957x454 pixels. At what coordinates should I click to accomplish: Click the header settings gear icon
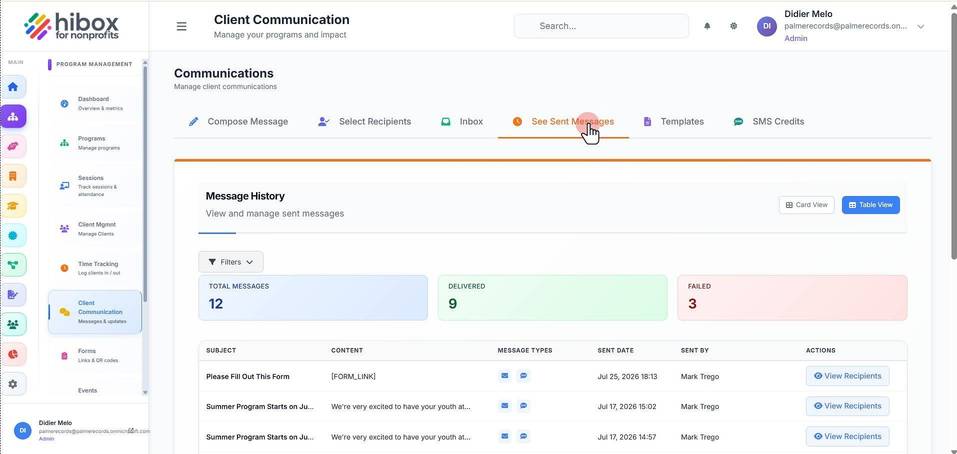pyautogui.click(x=734, y=26)
